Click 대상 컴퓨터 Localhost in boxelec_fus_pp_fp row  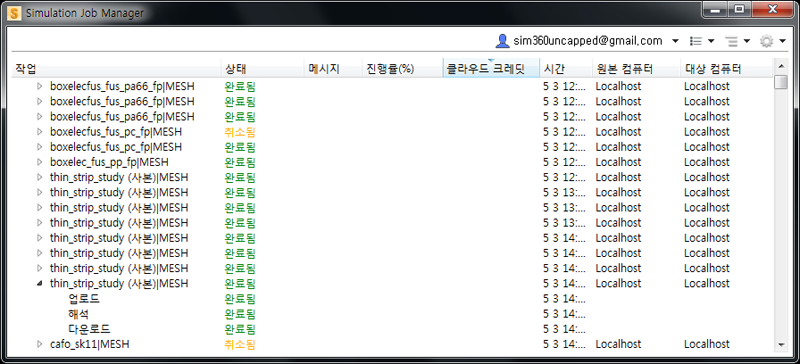pyautogui.click(x=707, y=162)
